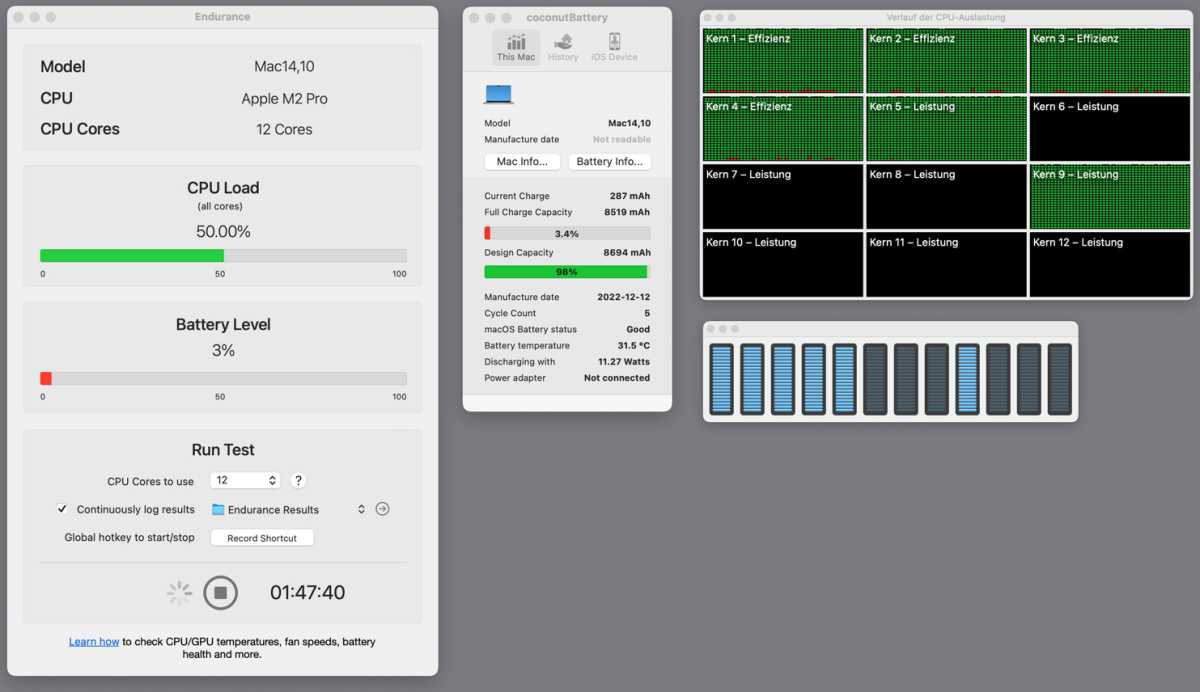
Task: Click the laptop icon in coconutBattery
Action: 498,94
